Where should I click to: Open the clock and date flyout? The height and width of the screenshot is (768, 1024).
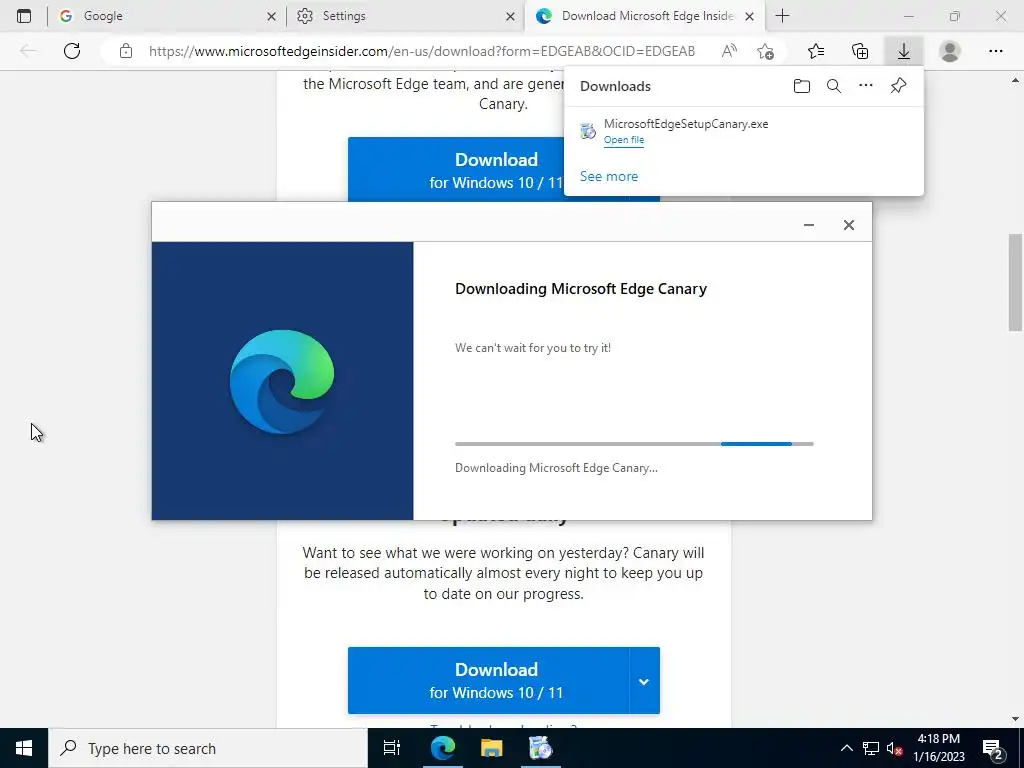(x=938, y=748)
